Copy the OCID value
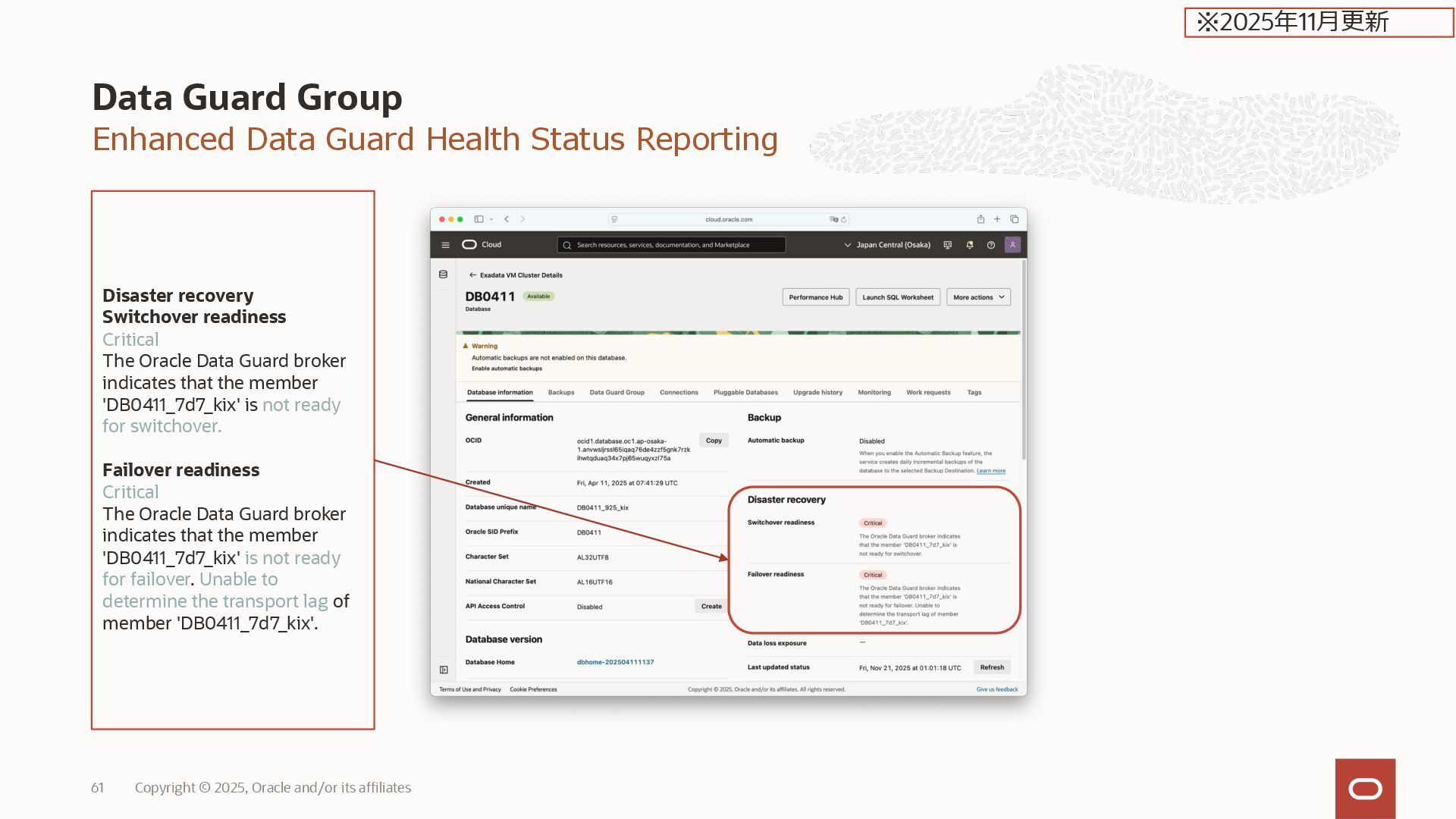The image size is (1456, 819). [714, 441]
